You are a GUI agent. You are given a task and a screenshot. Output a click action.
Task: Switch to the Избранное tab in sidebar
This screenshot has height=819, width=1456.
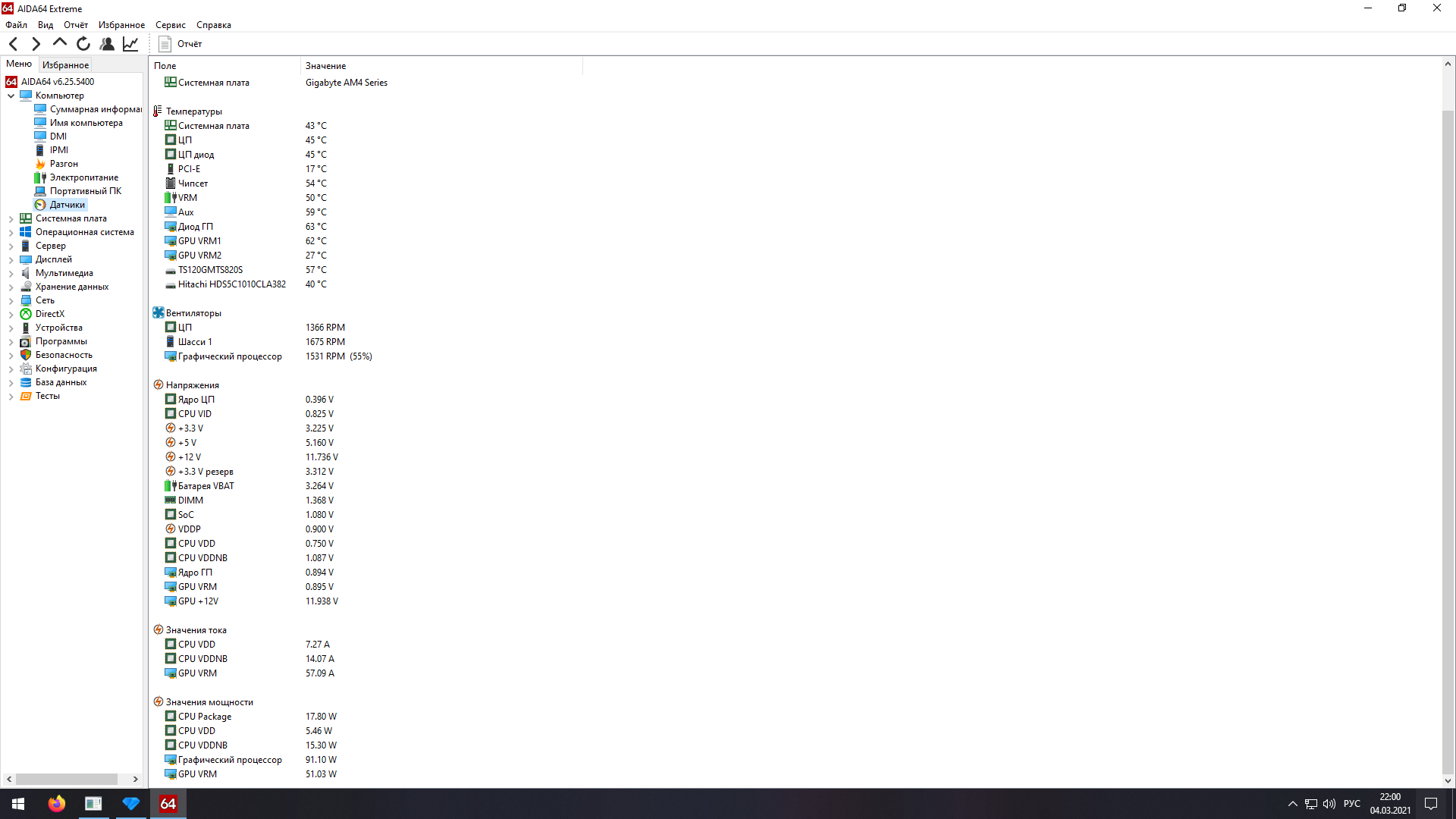coord(65,65)
